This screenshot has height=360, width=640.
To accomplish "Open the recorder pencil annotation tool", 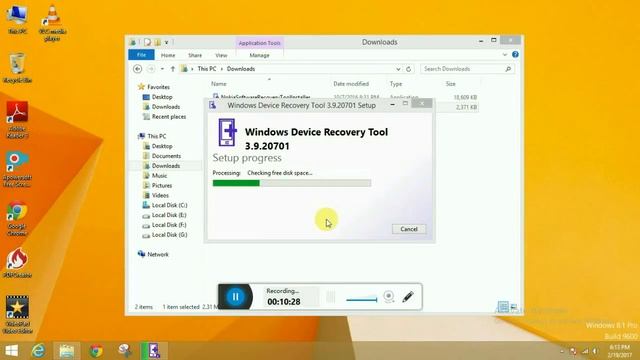I will (x=408, y=297).
